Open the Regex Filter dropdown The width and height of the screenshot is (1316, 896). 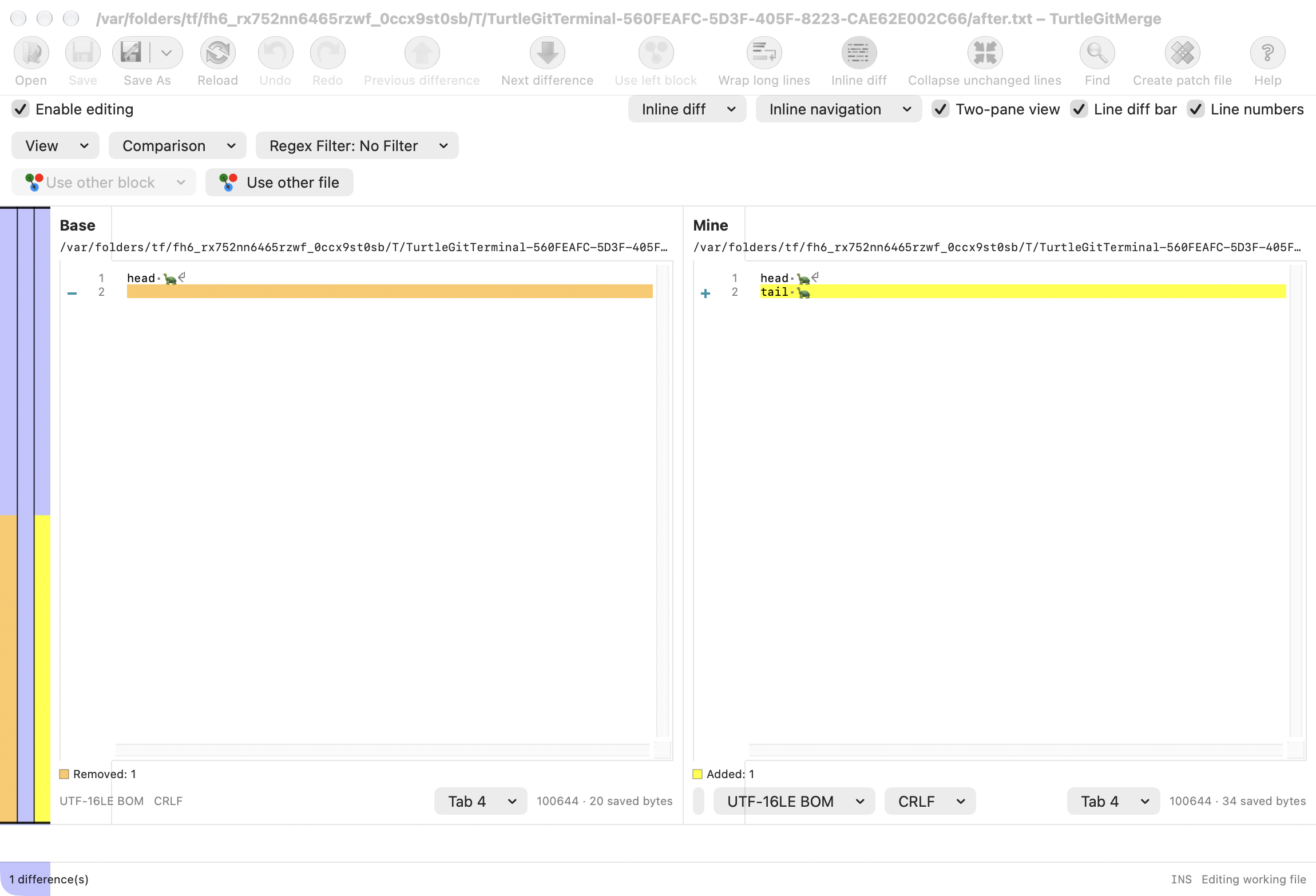pos(357,146)
